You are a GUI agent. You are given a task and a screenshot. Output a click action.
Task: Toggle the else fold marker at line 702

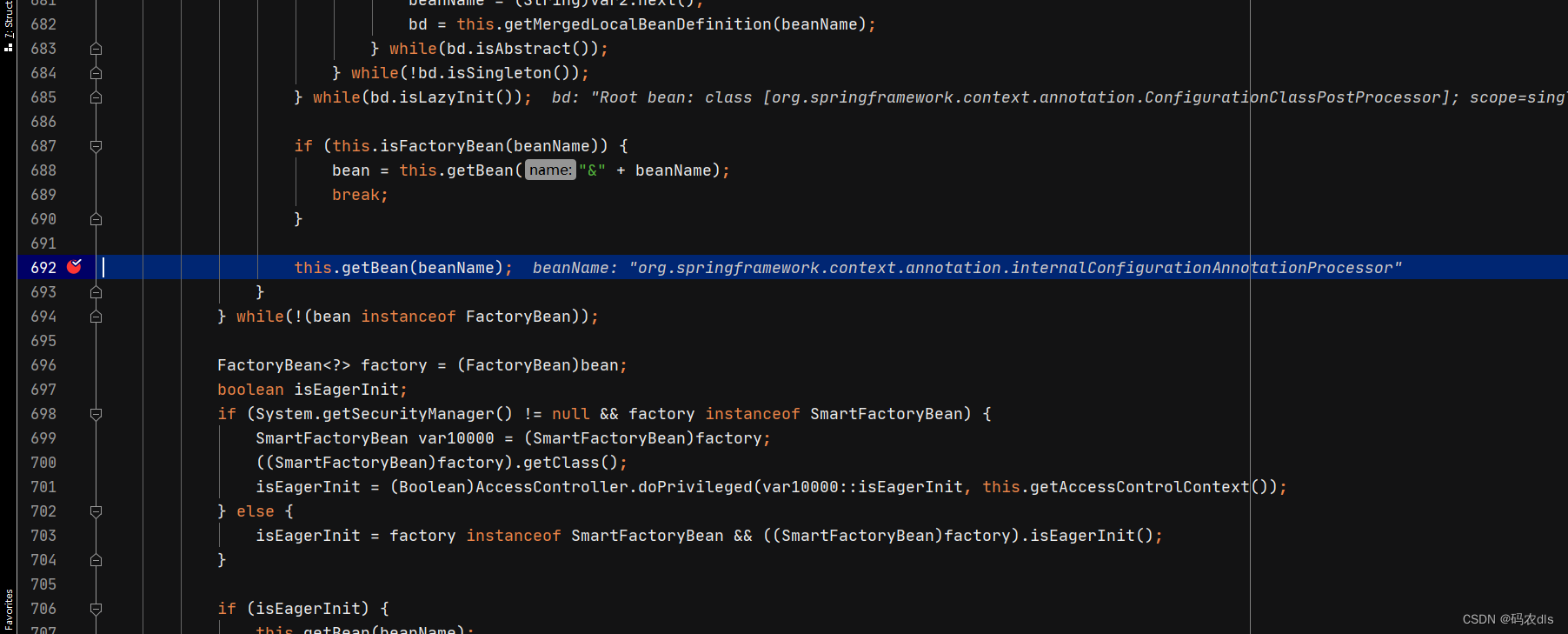[x=96, y=511]
